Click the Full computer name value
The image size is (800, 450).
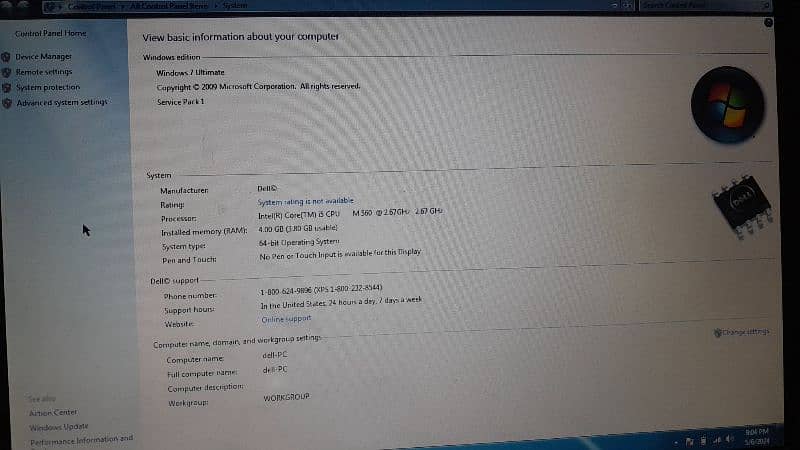point(275,369)
